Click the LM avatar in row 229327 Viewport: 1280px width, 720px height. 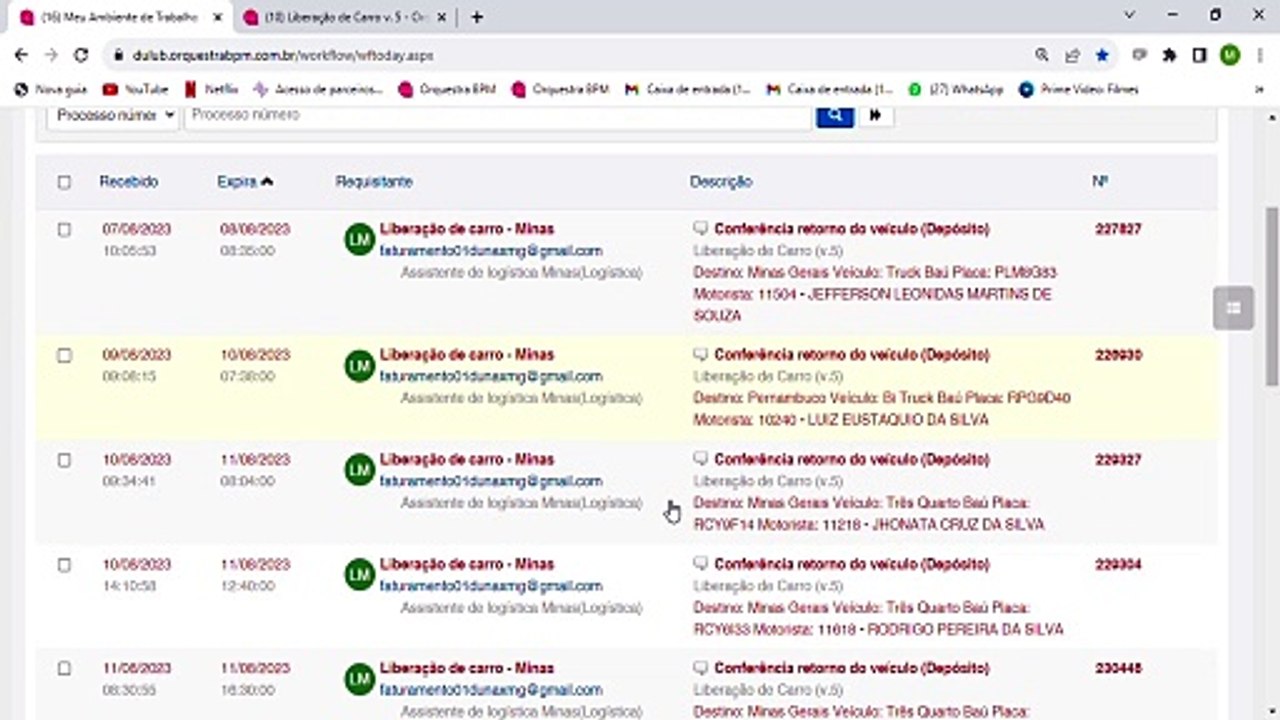[359, 470]
